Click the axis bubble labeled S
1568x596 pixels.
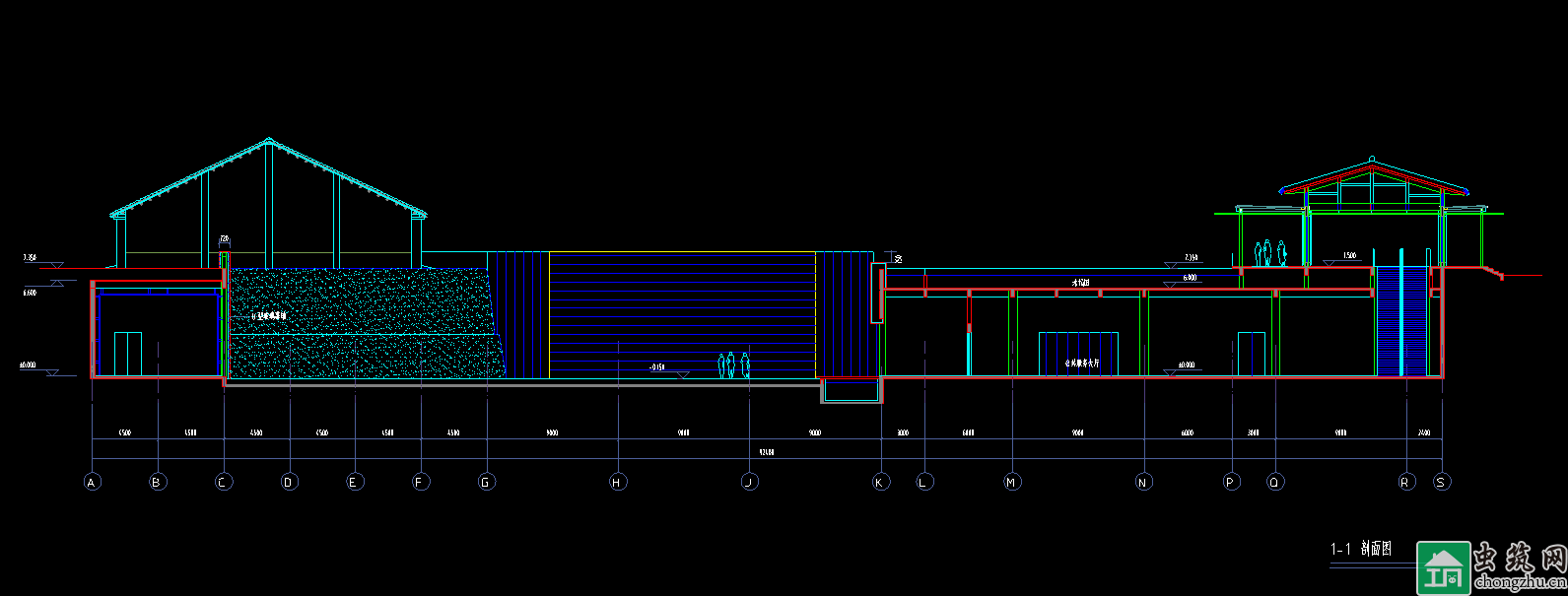click(x=1442, y=482)
